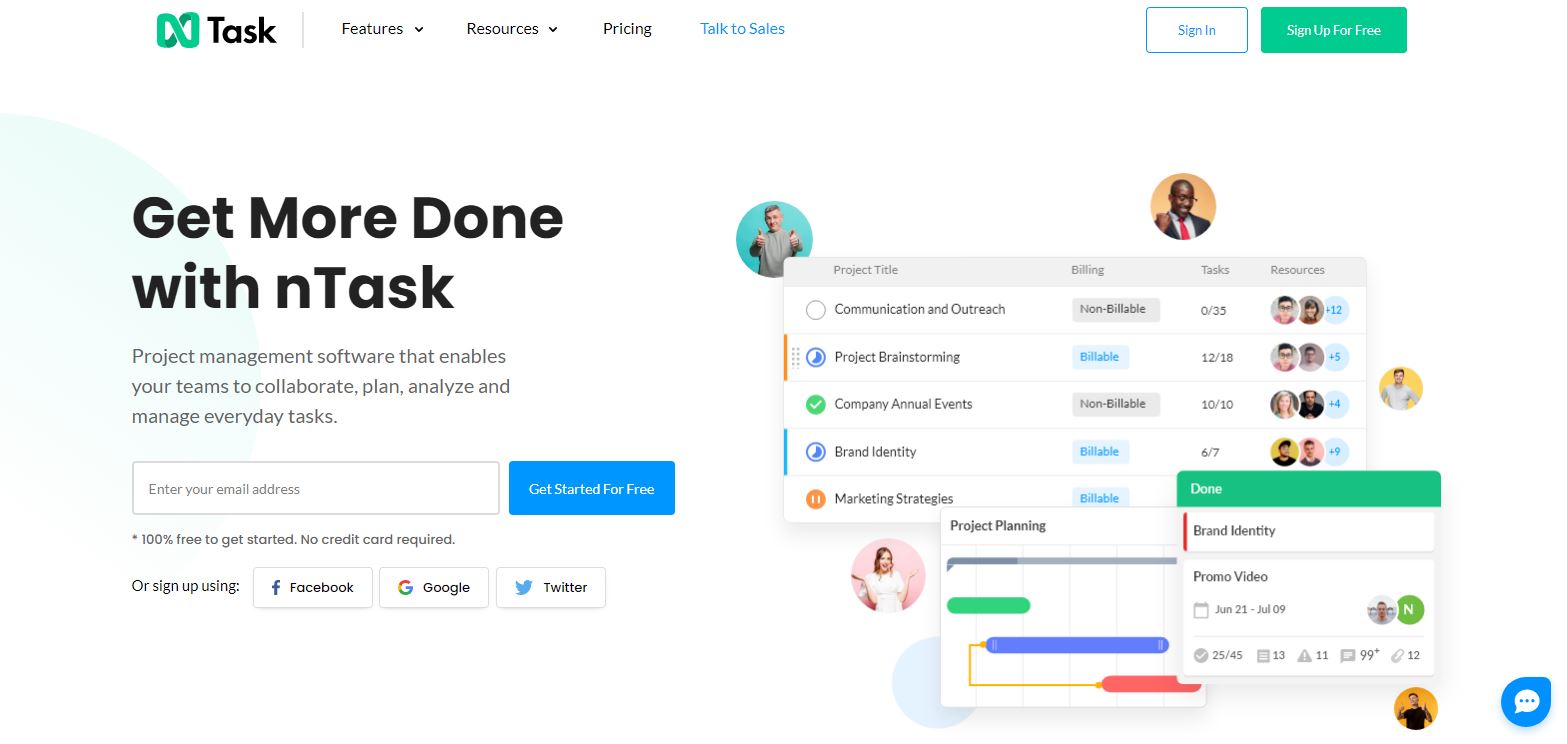Click Get Started For Free button
The image size is (1567, 744).
click(592, 488)
